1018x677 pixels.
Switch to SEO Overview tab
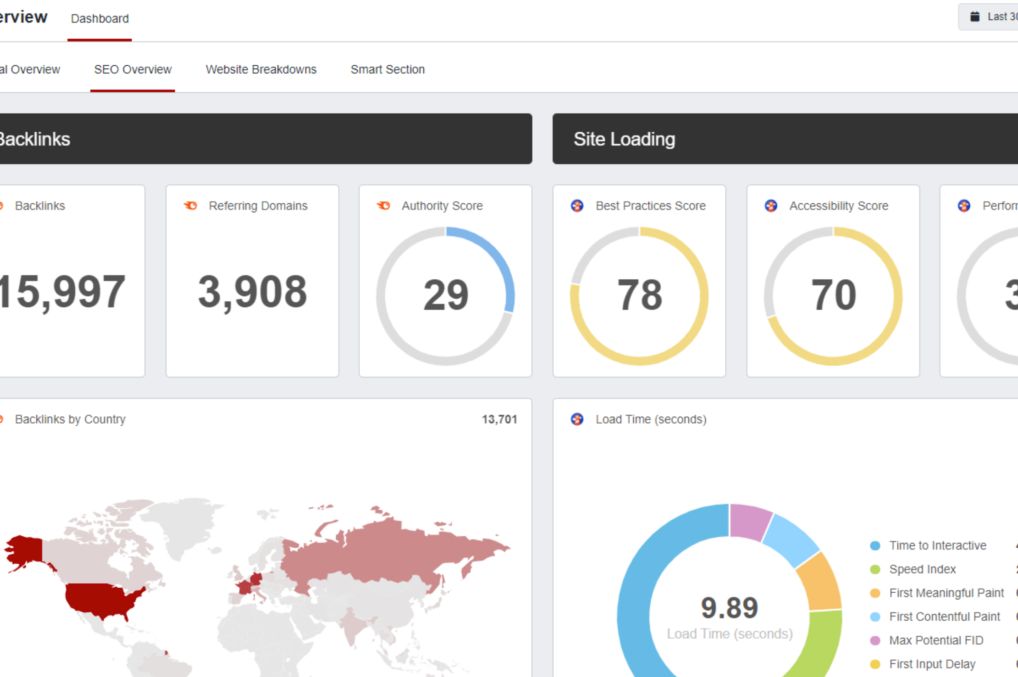[132, 69]
